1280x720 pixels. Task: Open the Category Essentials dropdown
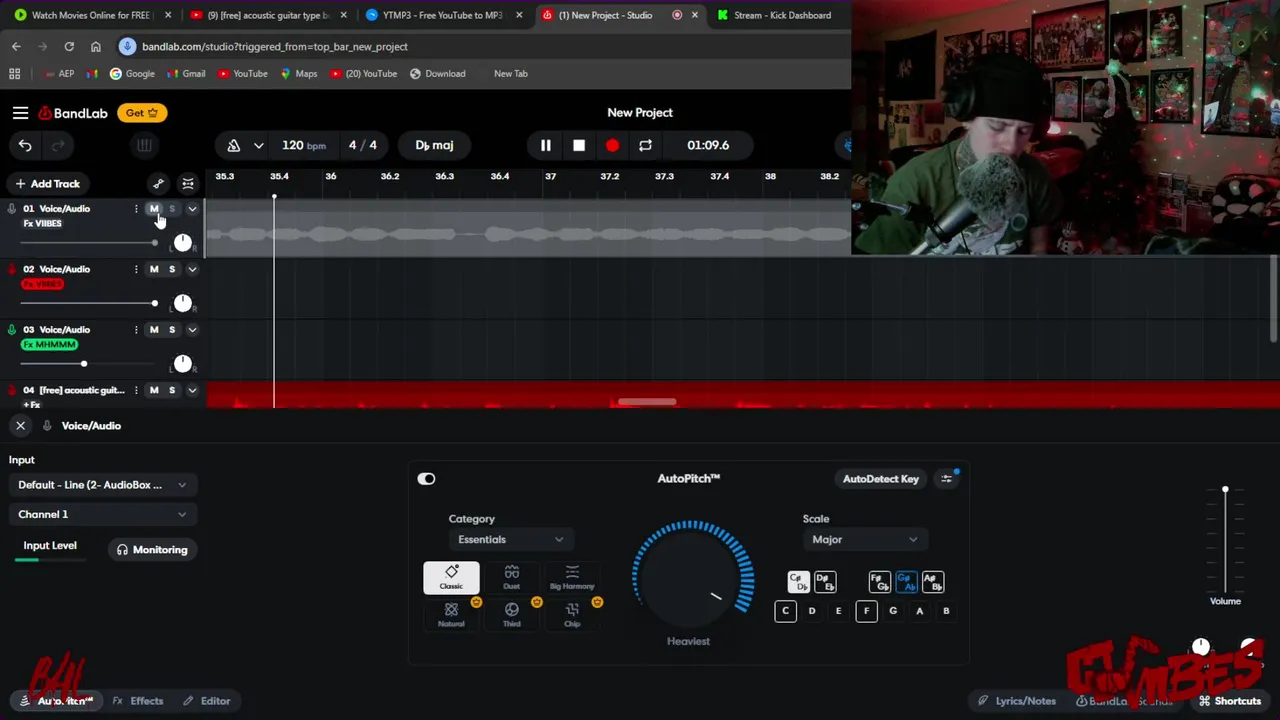(511, 540)
